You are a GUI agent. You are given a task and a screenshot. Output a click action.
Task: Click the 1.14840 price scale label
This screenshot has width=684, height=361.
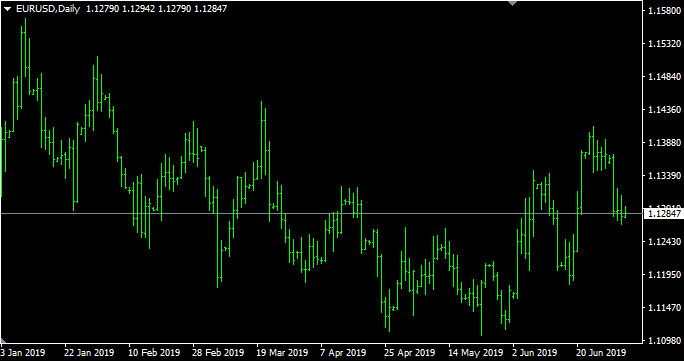click(665, 76)
